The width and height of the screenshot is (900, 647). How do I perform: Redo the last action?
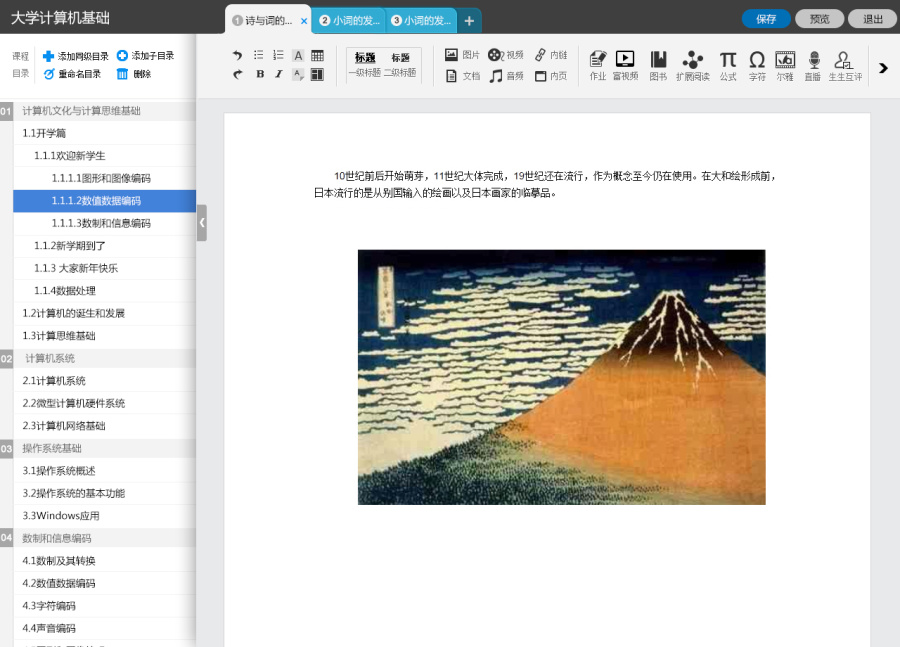[237, 74]
